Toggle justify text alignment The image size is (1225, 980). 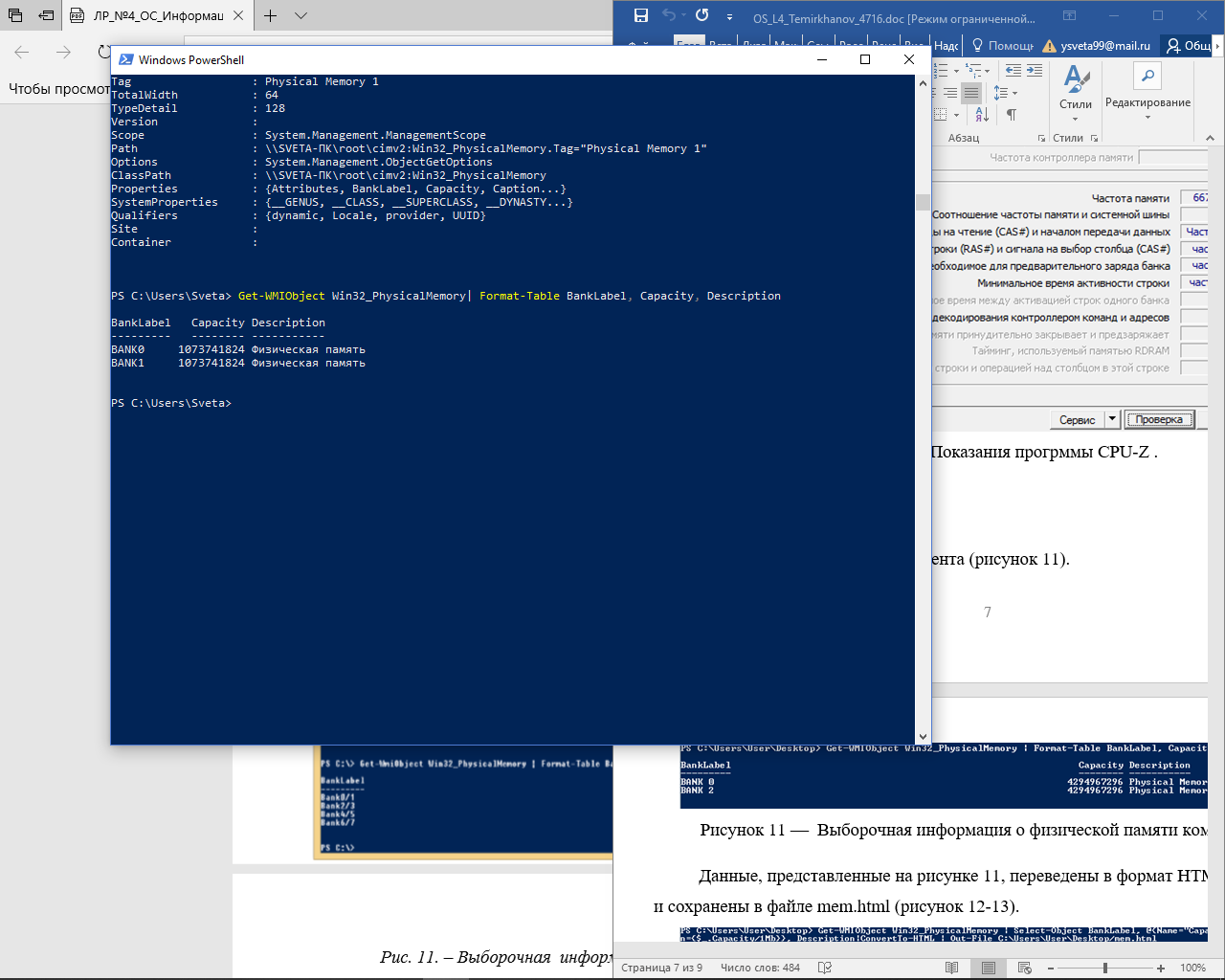(x=971, y=93)
